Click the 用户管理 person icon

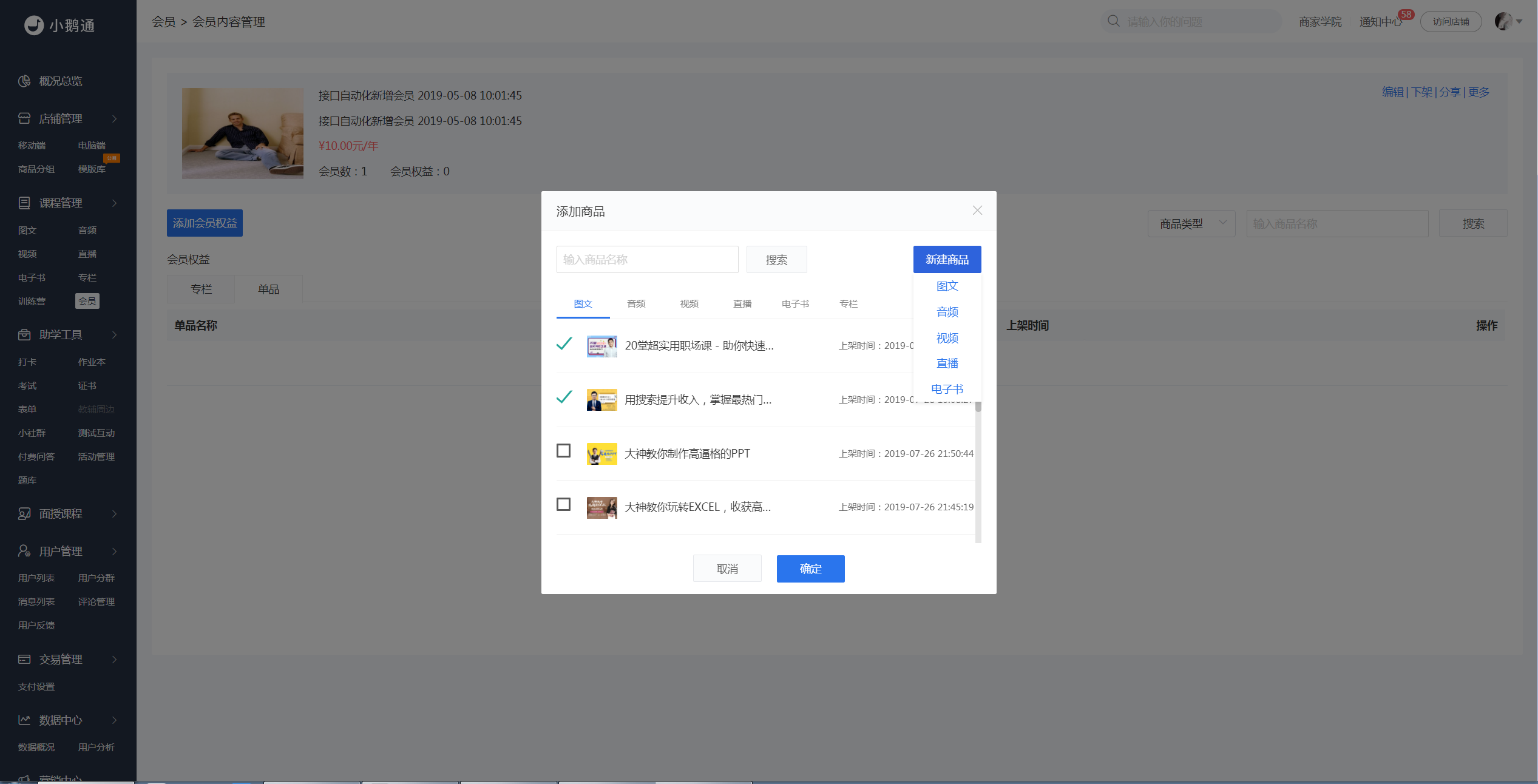[24, 551]
